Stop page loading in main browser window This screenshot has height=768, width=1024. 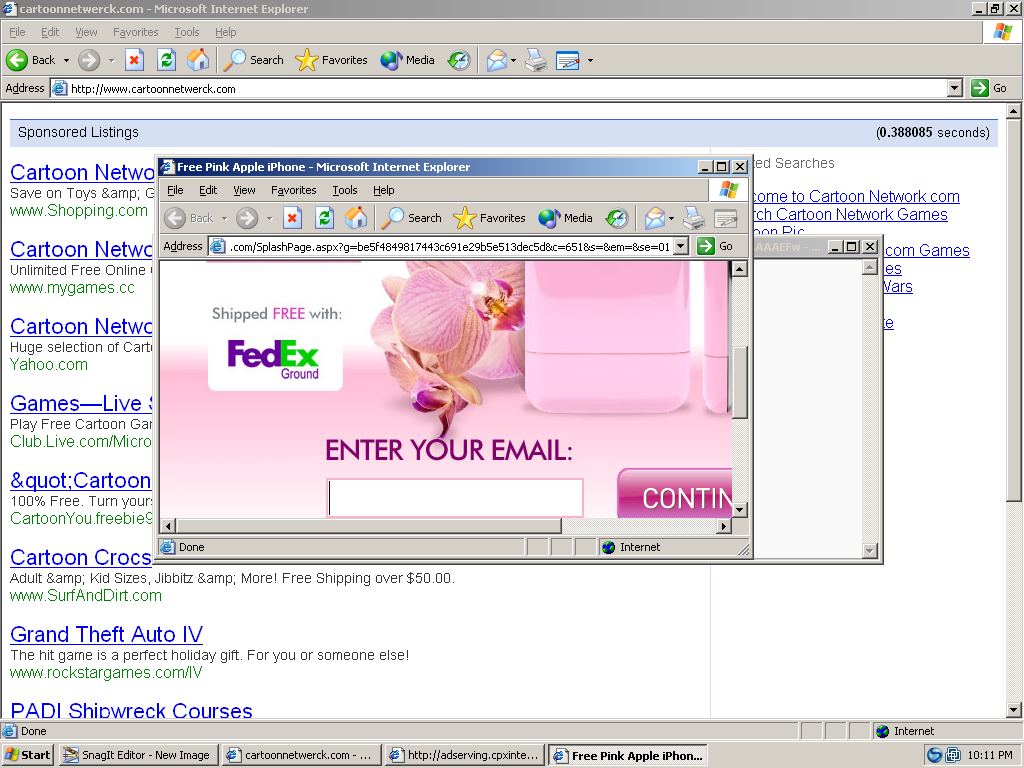[x=135, y=60]
